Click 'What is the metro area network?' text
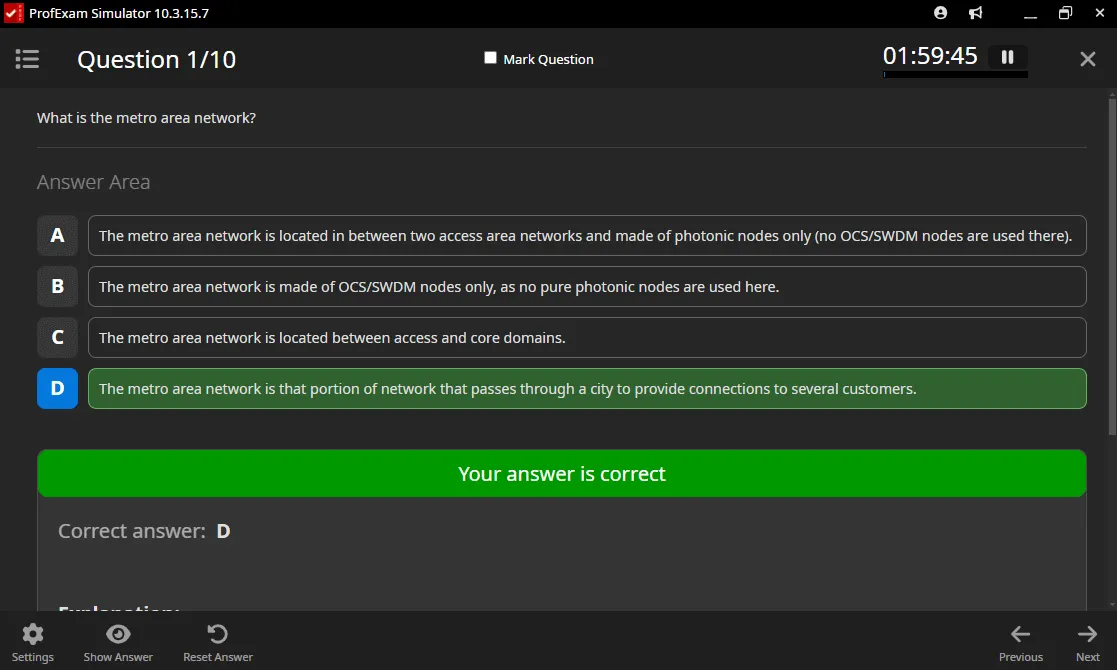 click(146, 118)
